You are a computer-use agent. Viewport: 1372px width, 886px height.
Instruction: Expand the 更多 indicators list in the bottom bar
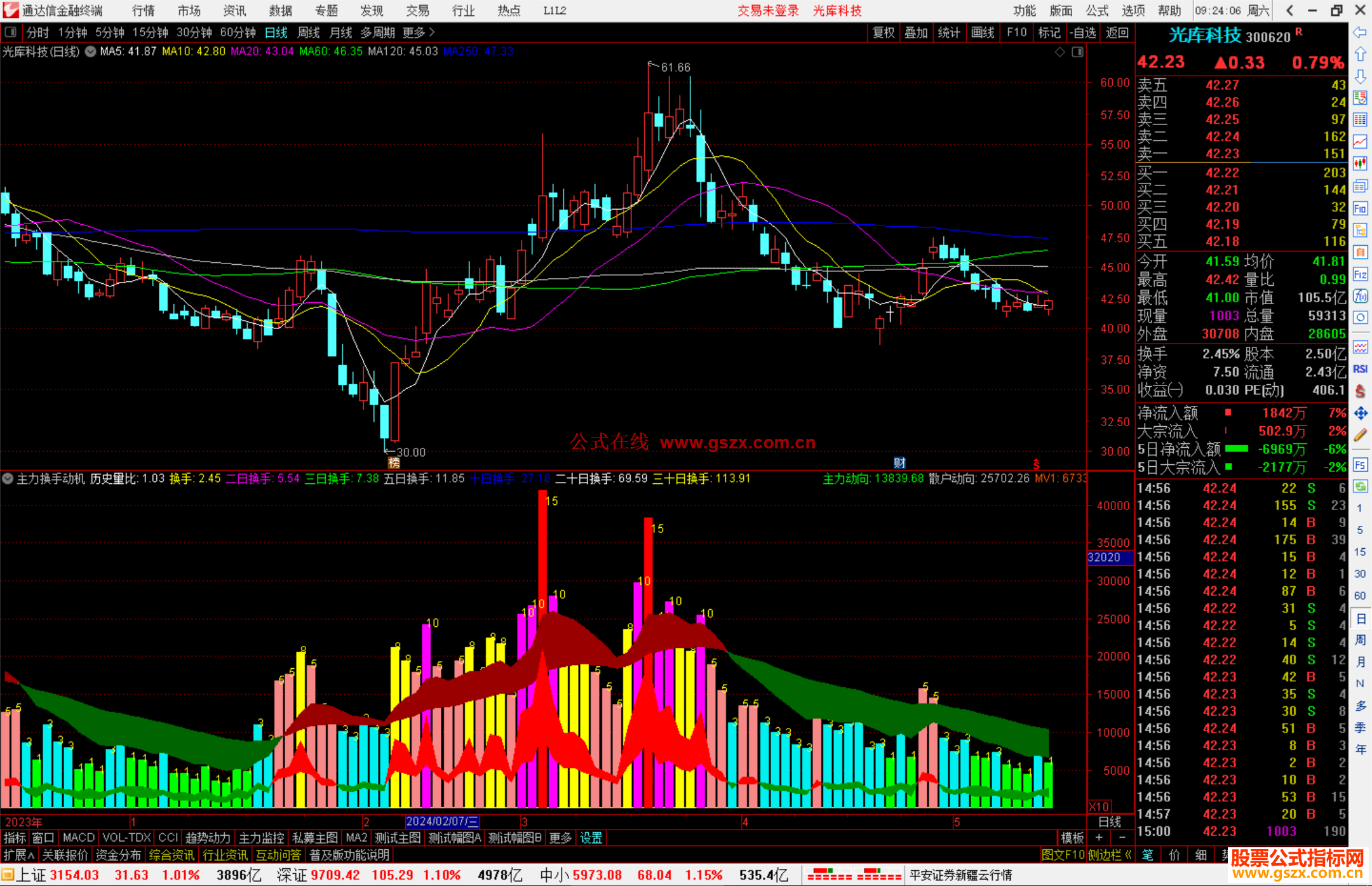click(560, 838)
